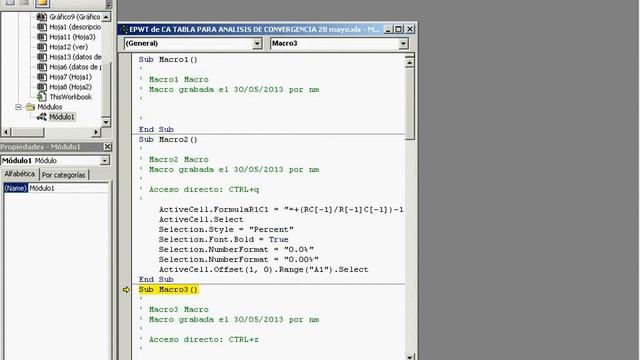Click the highlighted Sub Macro3() line
This screenshot has width=640, height=360.
pos(168,289)
